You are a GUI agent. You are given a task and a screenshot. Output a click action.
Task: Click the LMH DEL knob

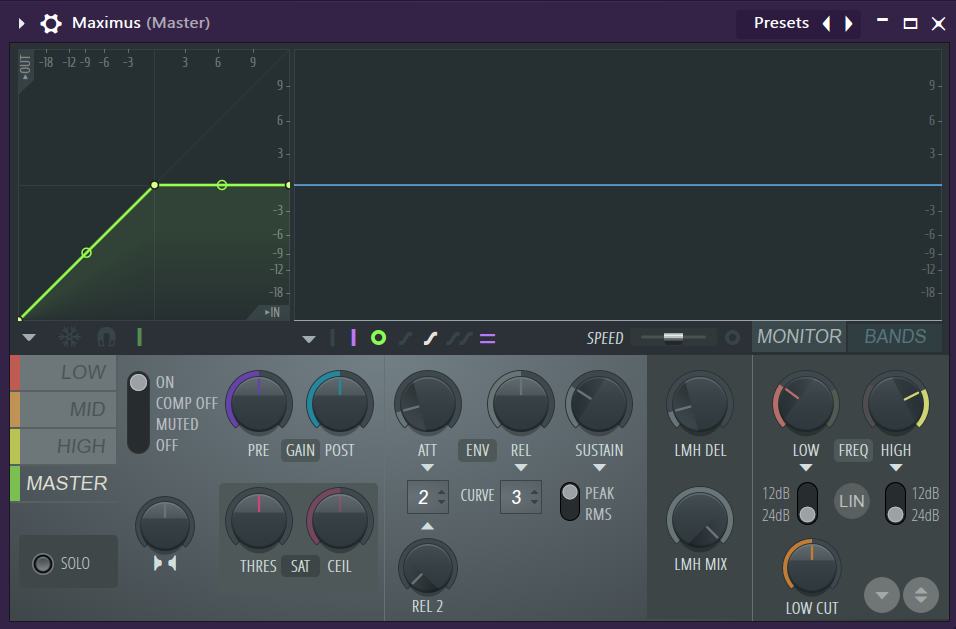click(699, 403)
